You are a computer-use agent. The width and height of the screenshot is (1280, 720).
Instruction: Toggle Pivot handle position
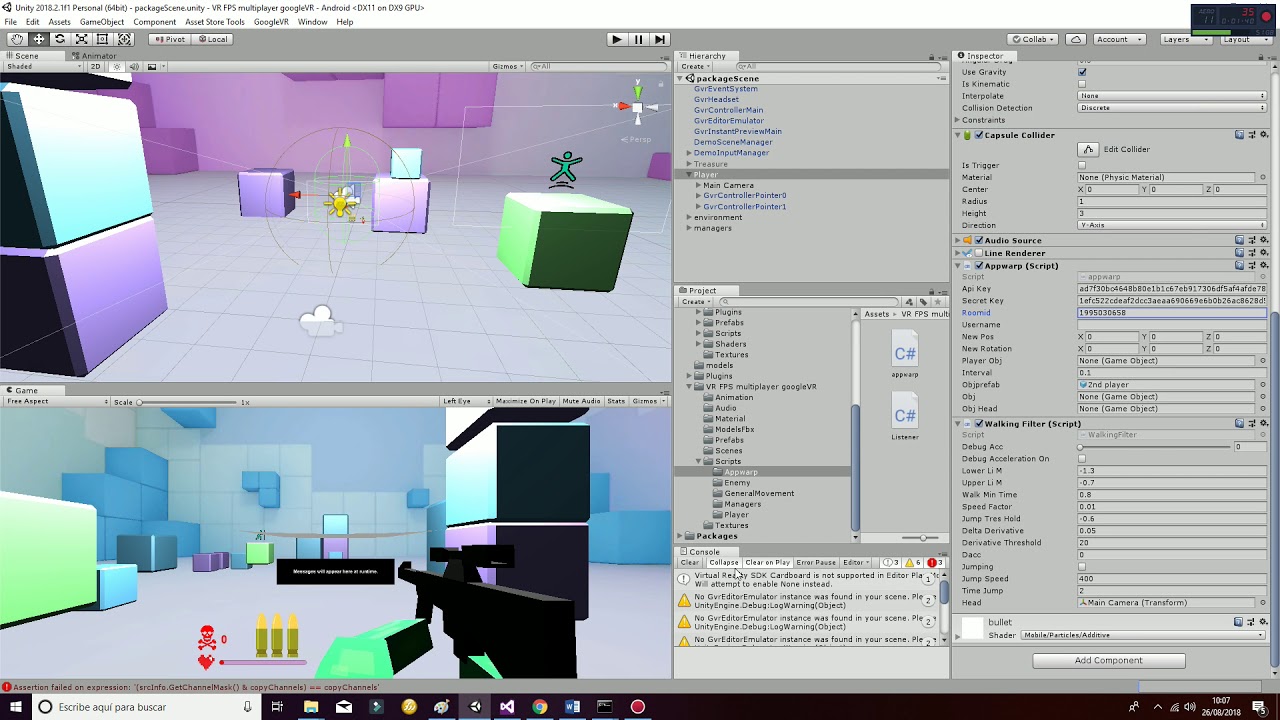170,39
